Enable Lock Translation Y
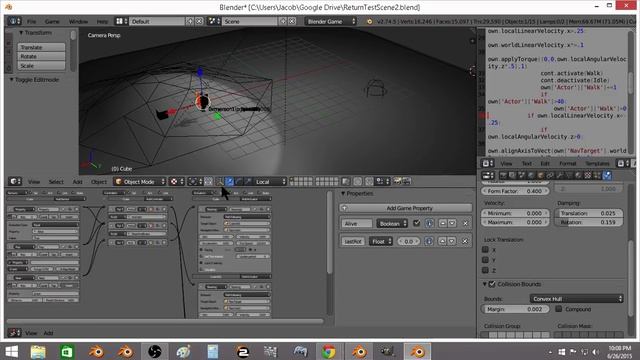640x360 pixels. [x=485, y=260]
